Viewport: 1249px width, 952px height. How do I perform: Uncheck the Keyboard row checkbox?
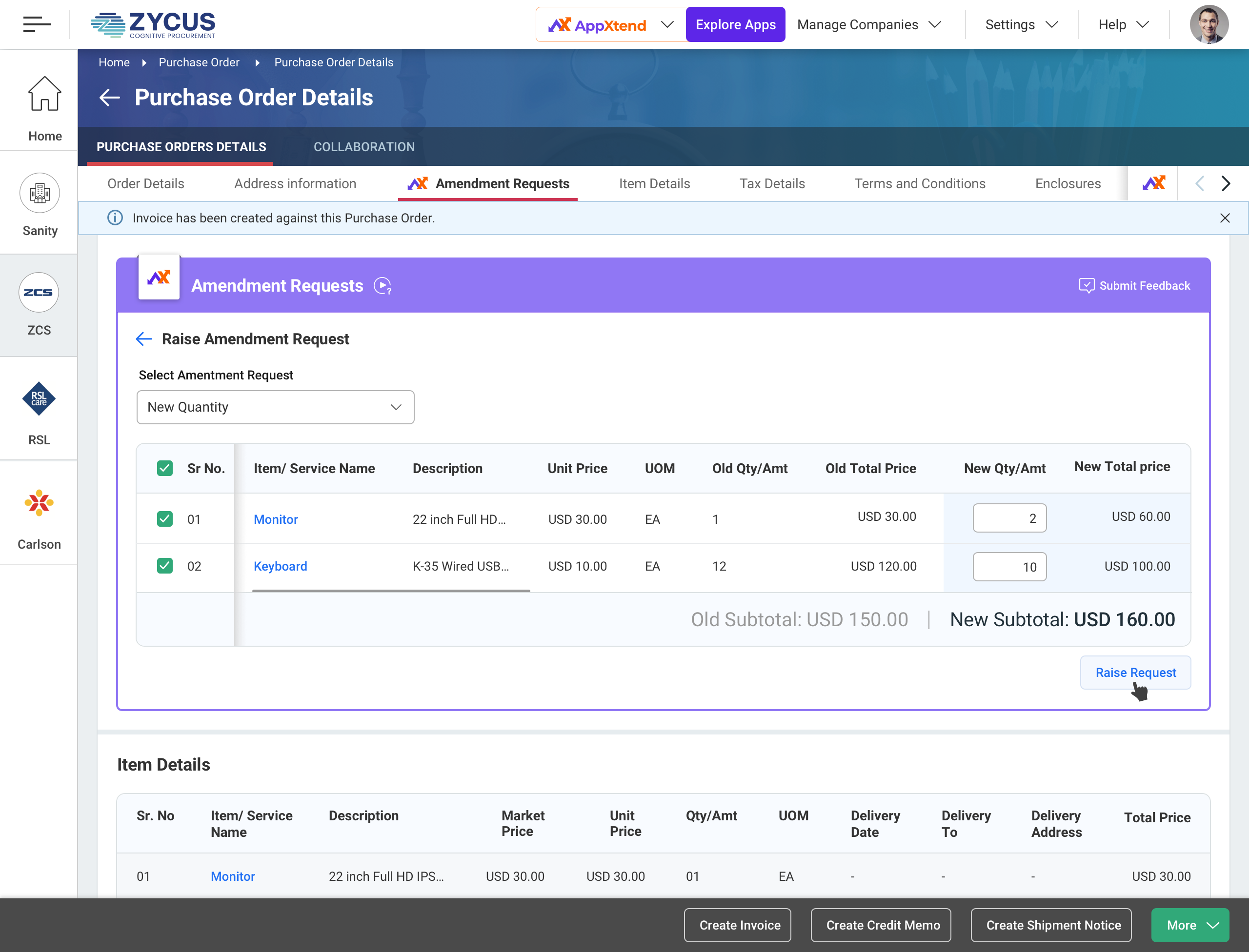pos(165,566)
